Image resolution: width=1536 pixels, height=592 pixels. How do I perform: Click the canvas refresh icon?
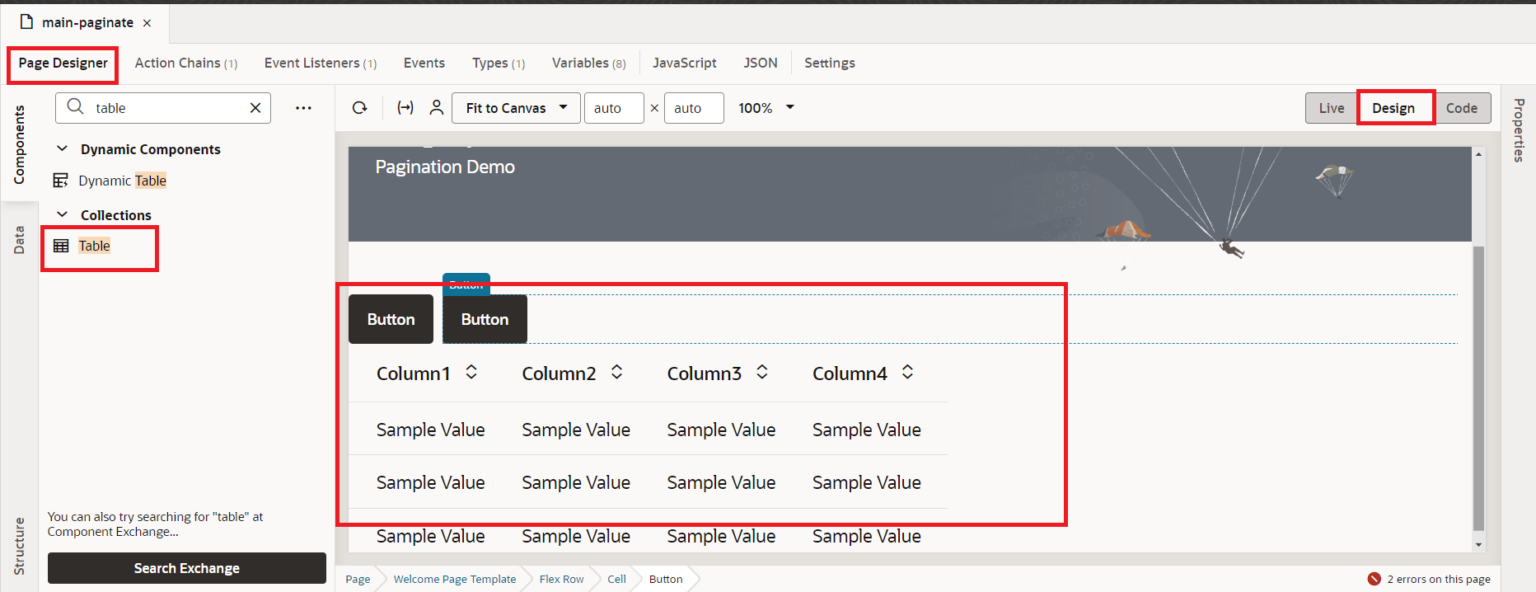tap(359, 107)
